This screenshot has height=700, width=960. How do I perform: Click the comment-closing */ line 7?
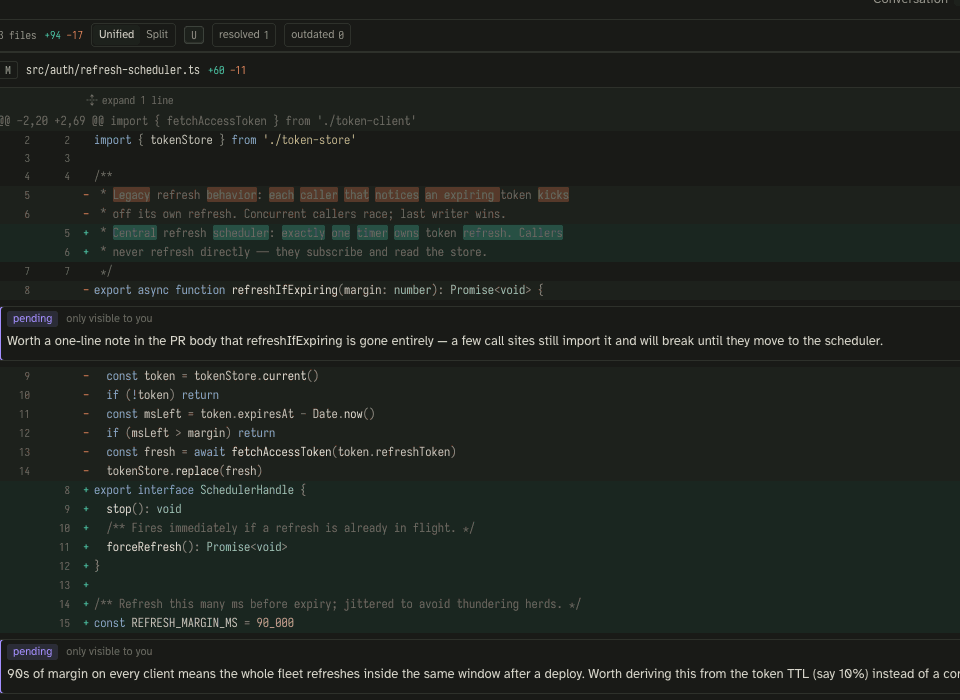coord(480,271)
